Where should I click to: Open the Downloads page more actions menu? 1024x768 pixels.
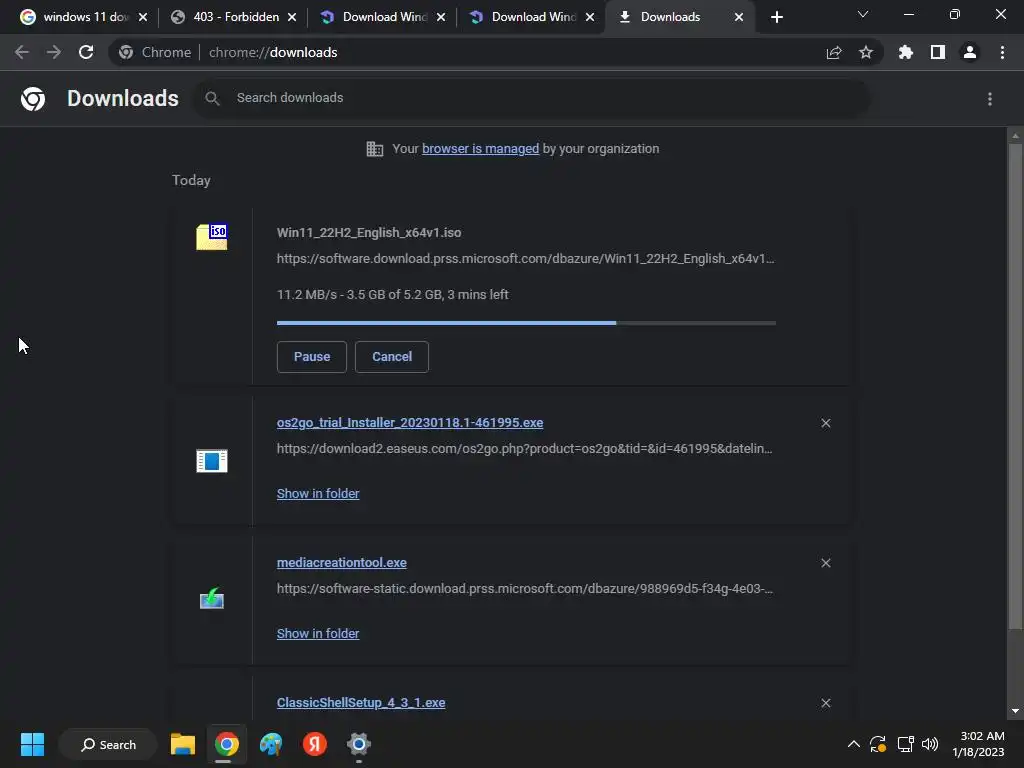990,99
